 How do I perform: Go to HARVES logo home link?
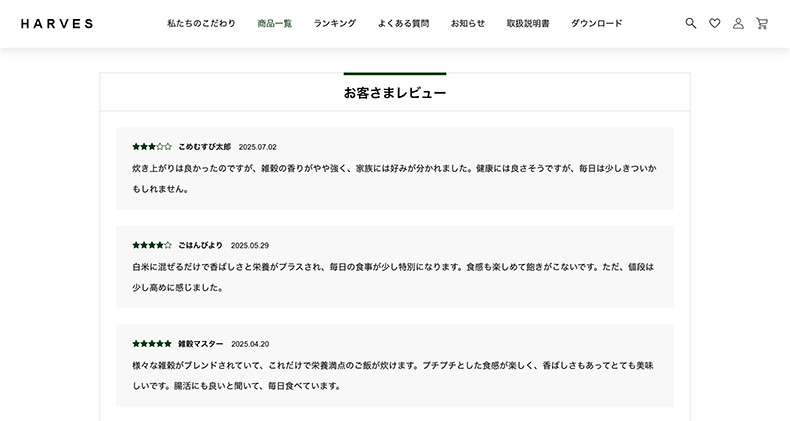[x=57, y=24]
